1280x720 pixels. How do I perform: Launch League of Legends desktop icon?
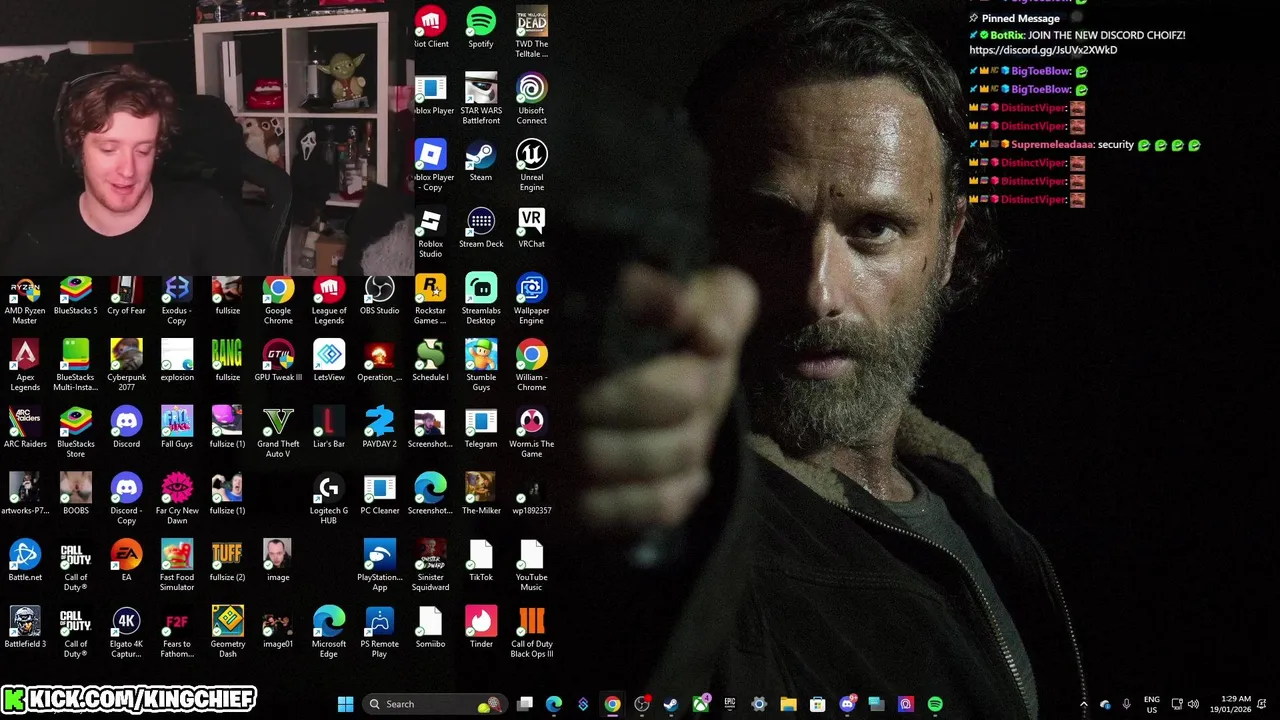tap(329, 299)
